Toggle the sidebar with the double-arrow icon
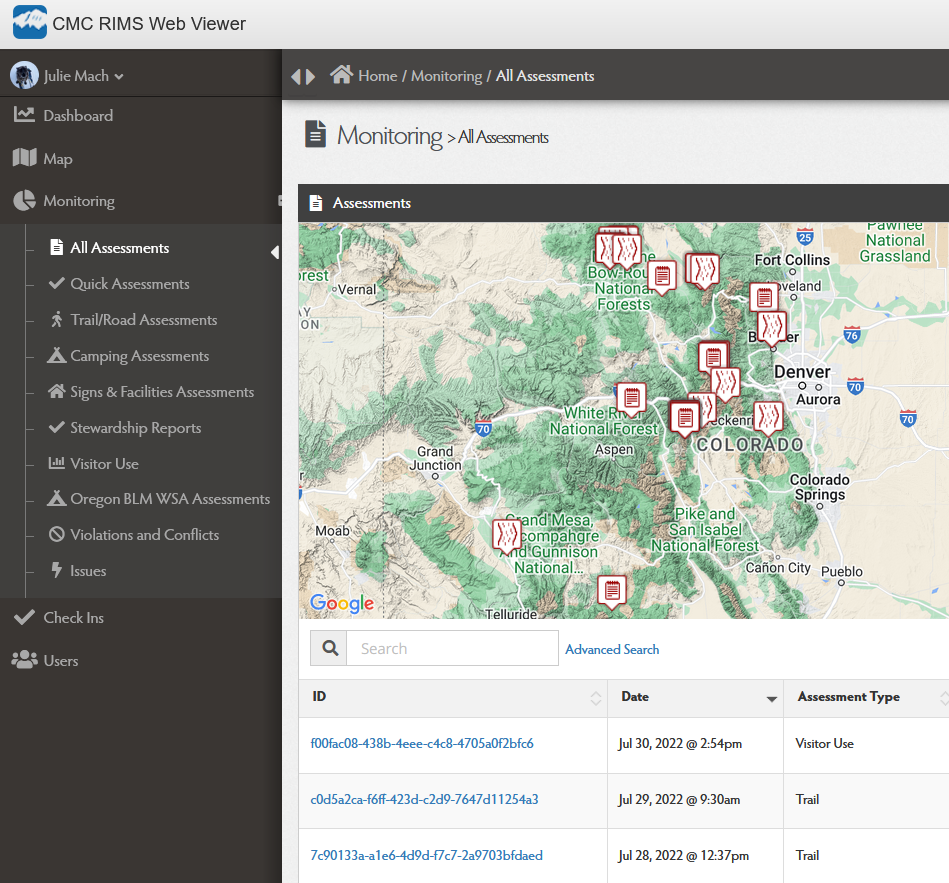949x883 pixels. pyautogui.click(x=303, y=77)
